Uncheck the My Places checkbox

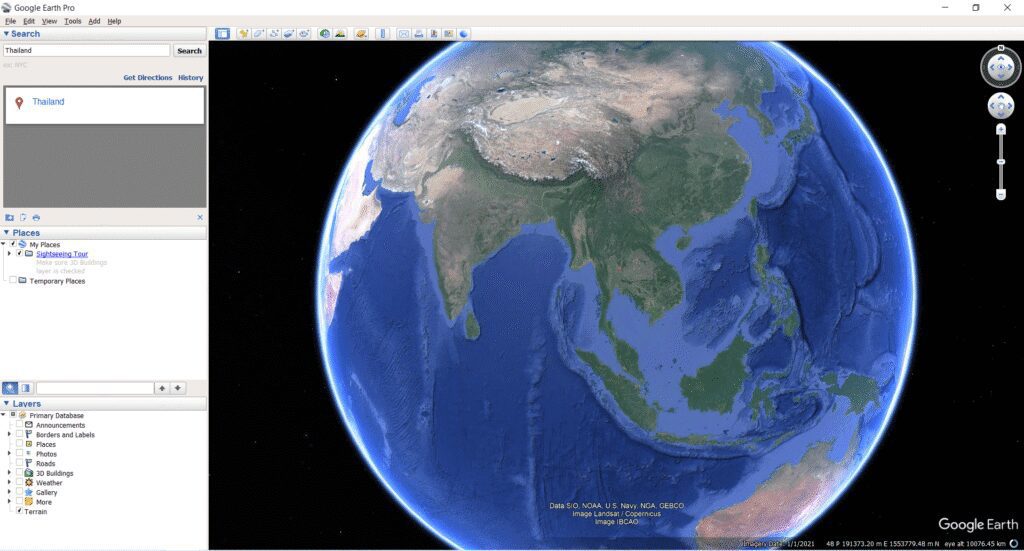tap(13, 244)
